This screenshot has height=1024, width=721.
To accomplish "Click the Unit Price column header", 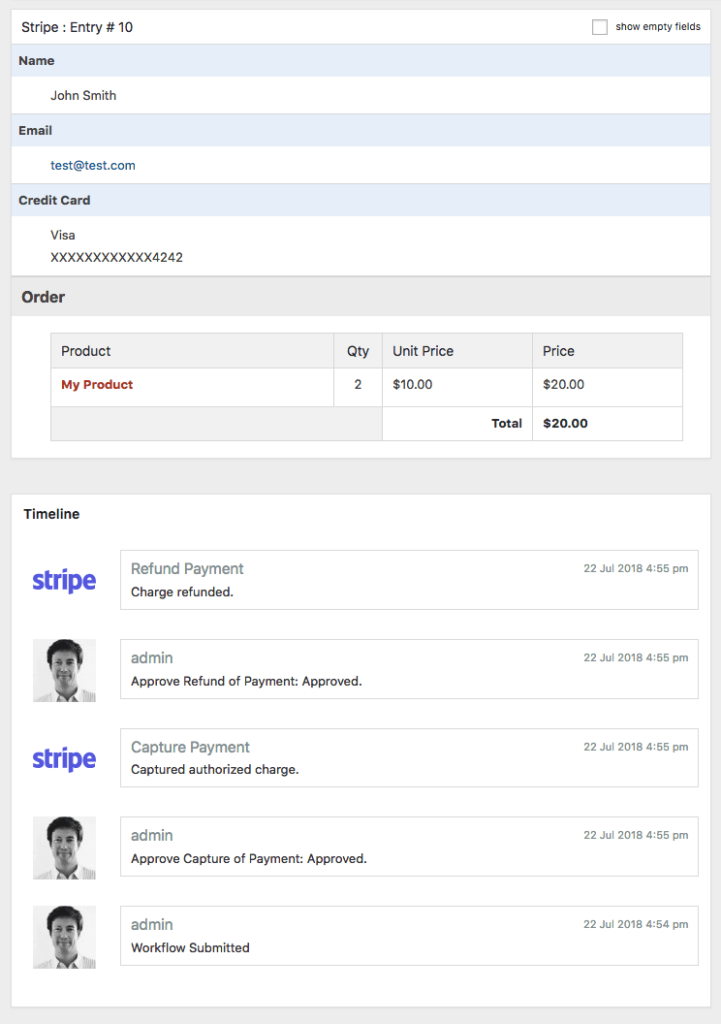I will tap(423, 351).
